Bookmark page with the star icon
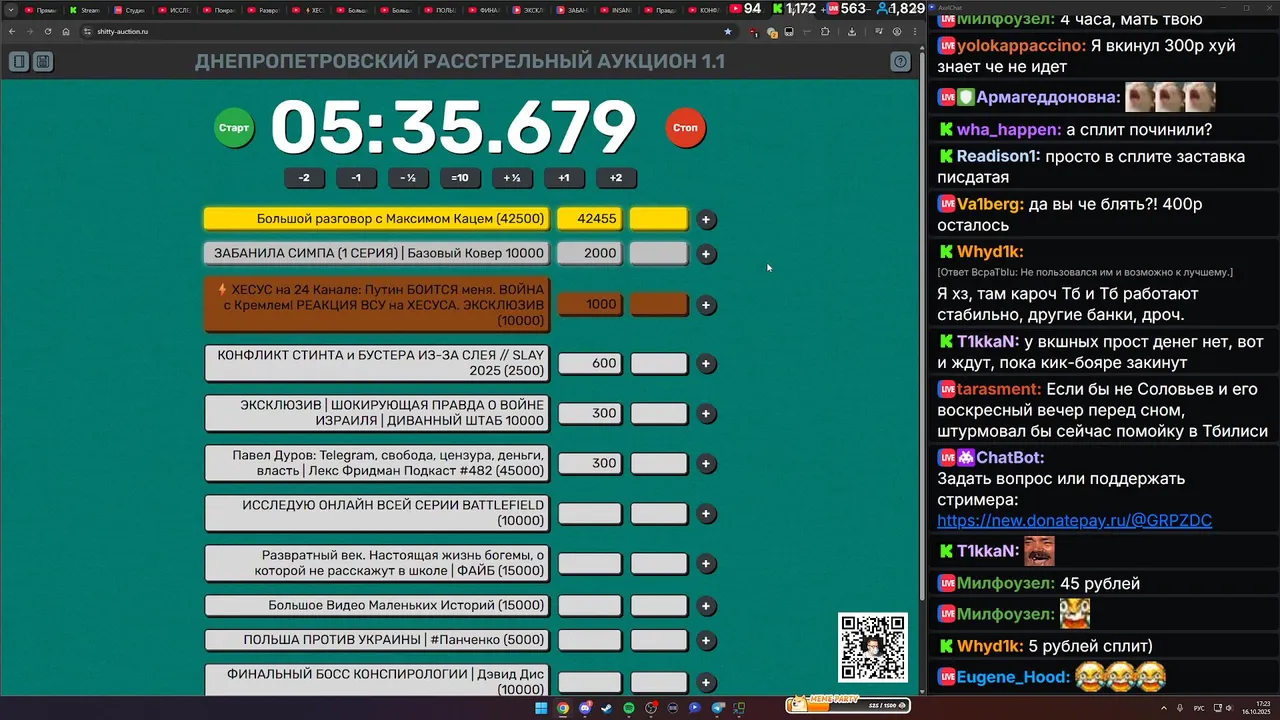 point(727,32)
